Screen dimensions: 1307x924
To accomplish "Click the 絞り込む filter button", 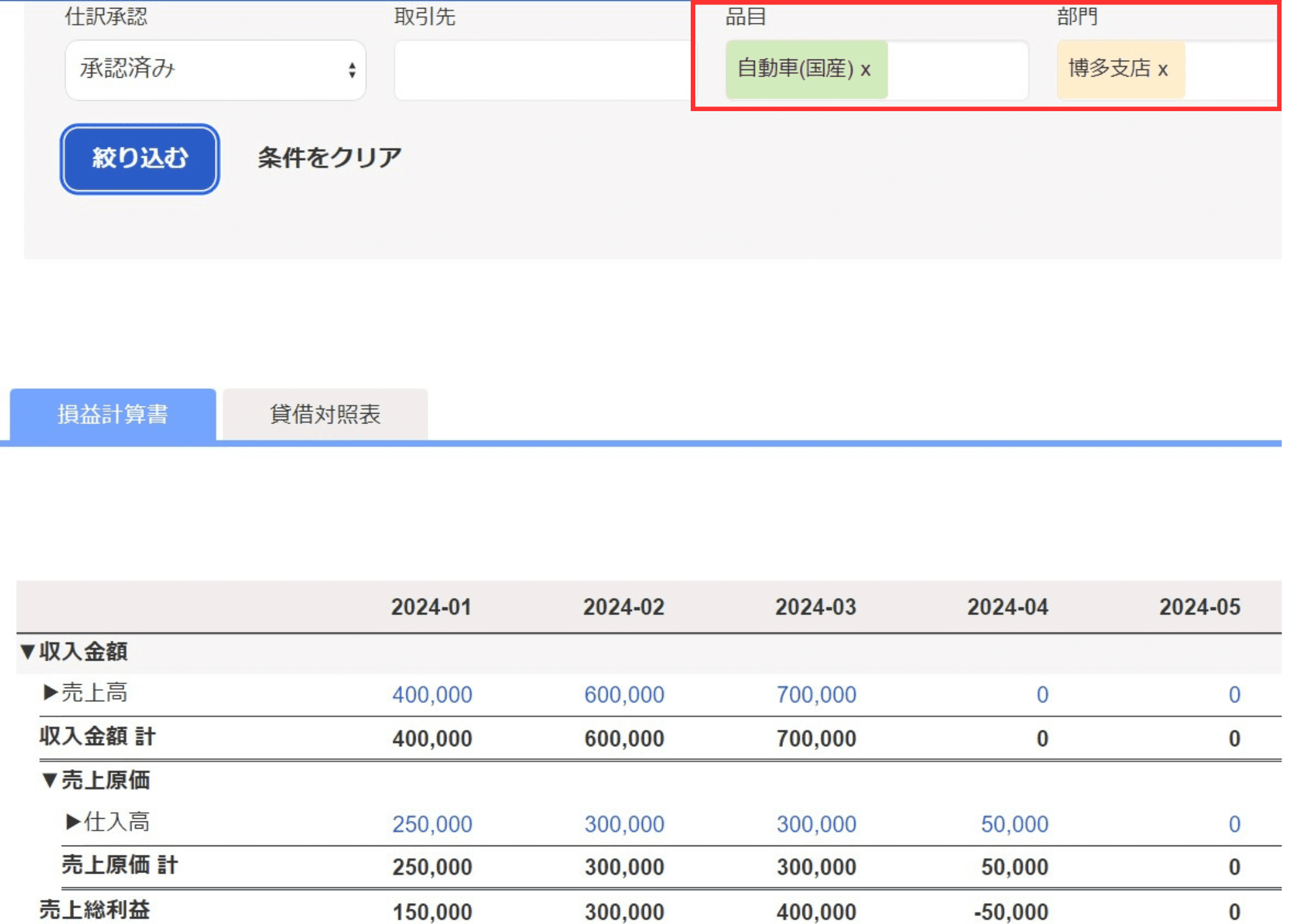I will 140,158.
